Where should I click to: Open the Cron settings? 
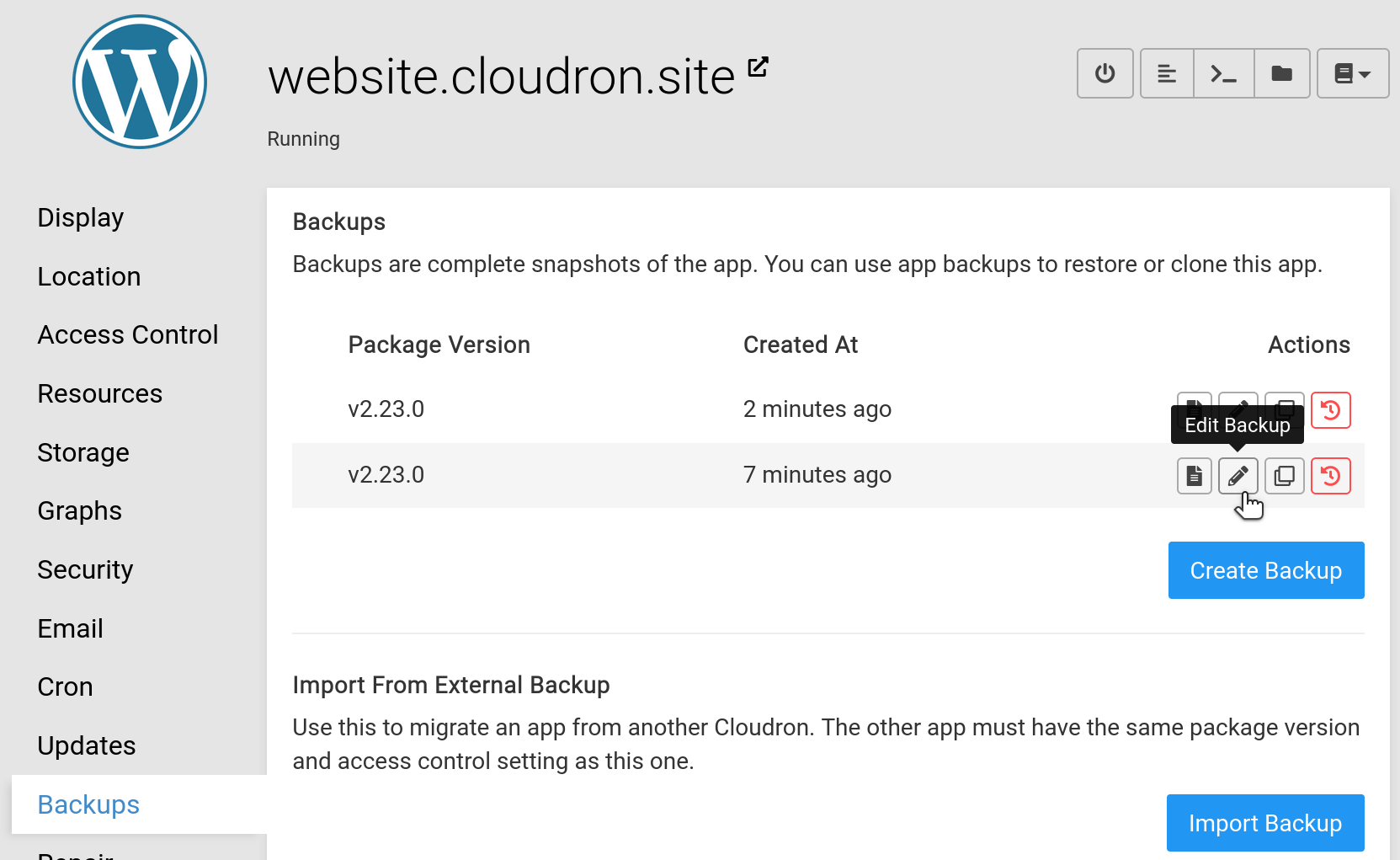click(65, 687)
